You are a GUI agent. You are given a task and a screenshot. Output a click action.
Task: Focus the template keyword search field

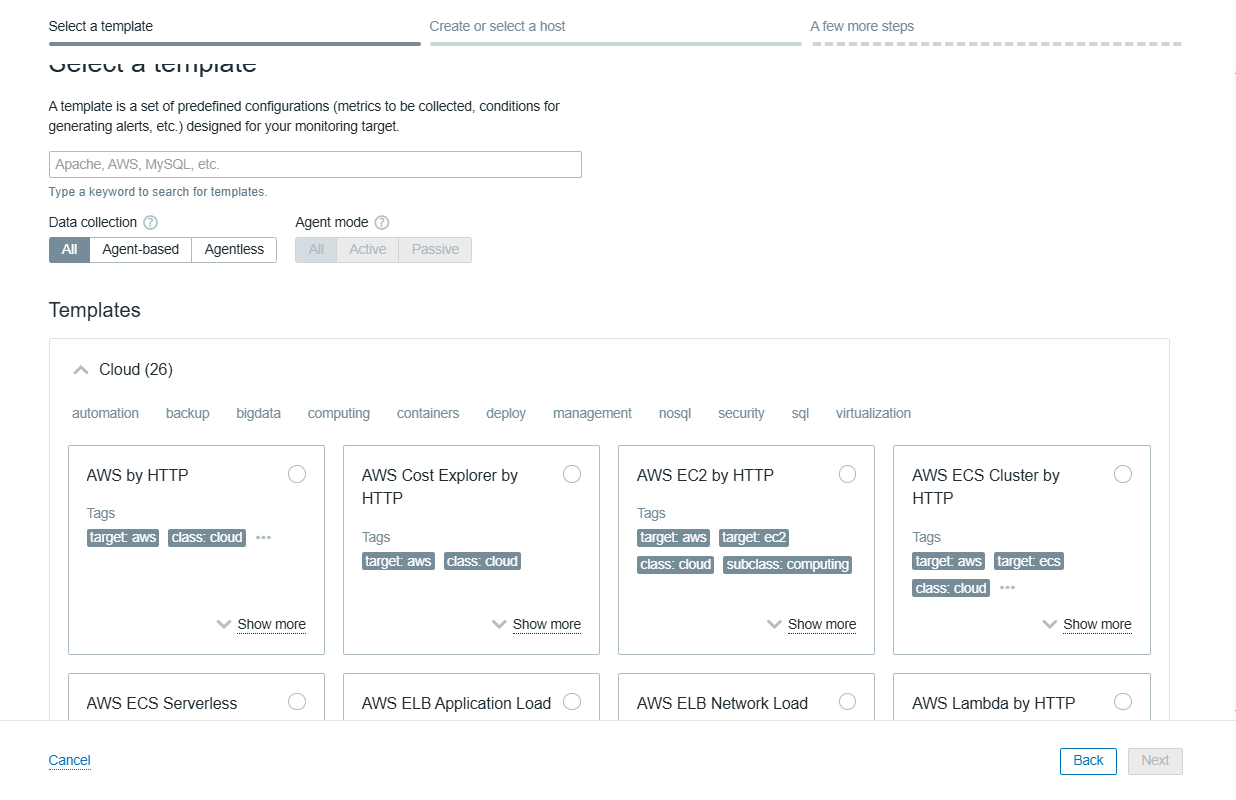coord(315,164)
